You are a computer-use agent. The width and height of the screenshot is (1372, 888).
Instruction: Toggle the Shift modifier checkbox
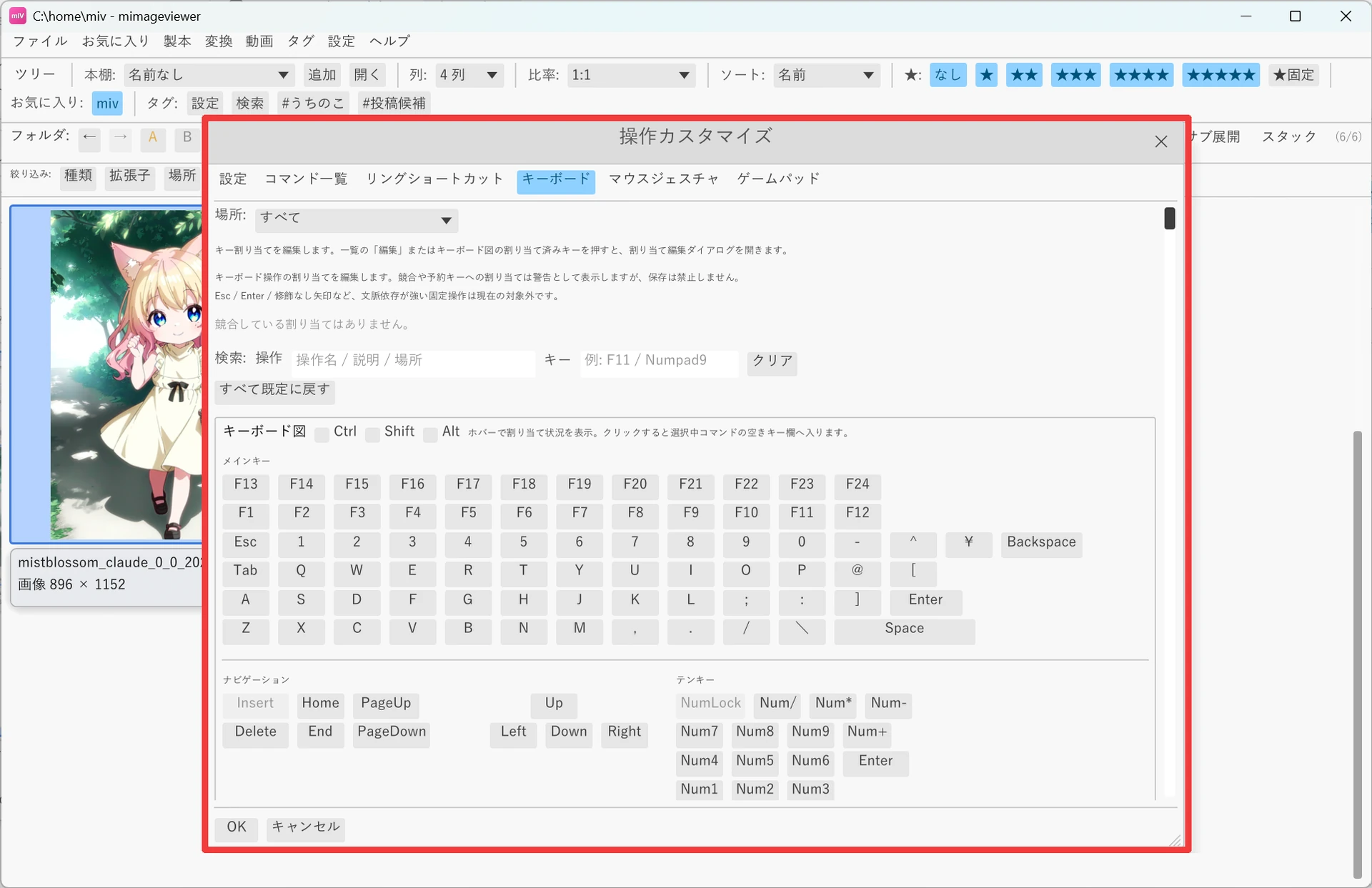[372, 434]
